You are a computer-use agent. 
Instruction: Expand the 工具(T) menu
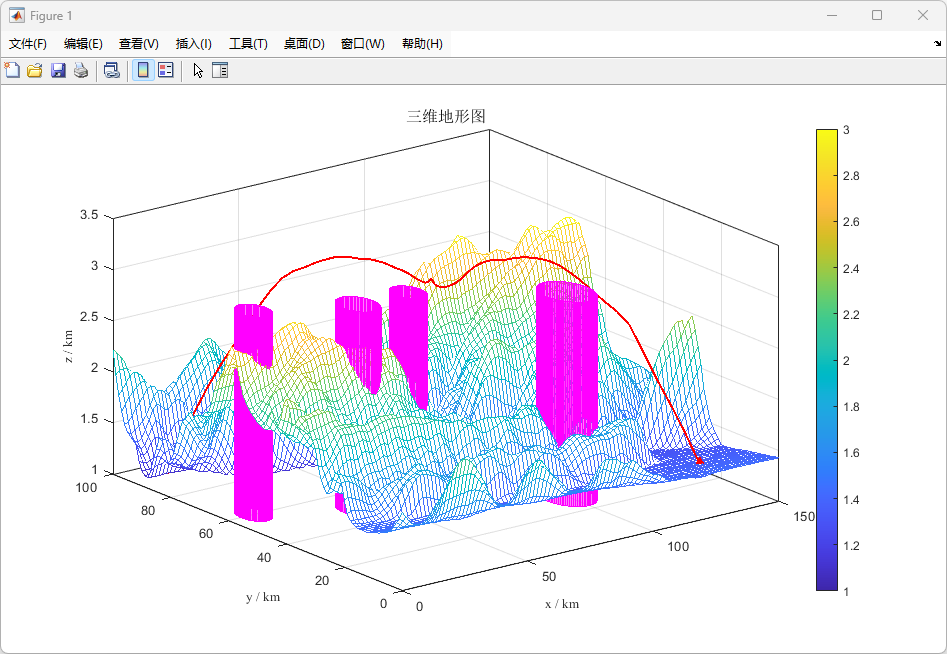pos(248,44)
